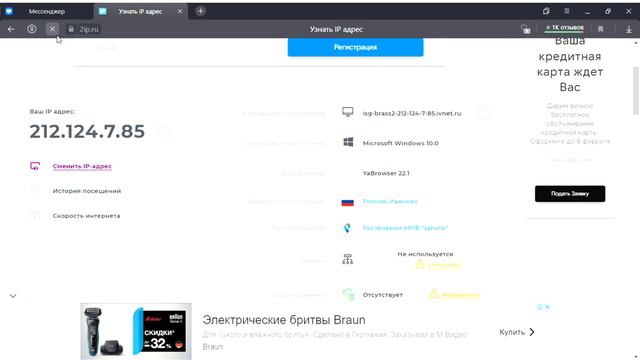
Task: Open the Россия, Иваново location link
Action: pos(390,201)
